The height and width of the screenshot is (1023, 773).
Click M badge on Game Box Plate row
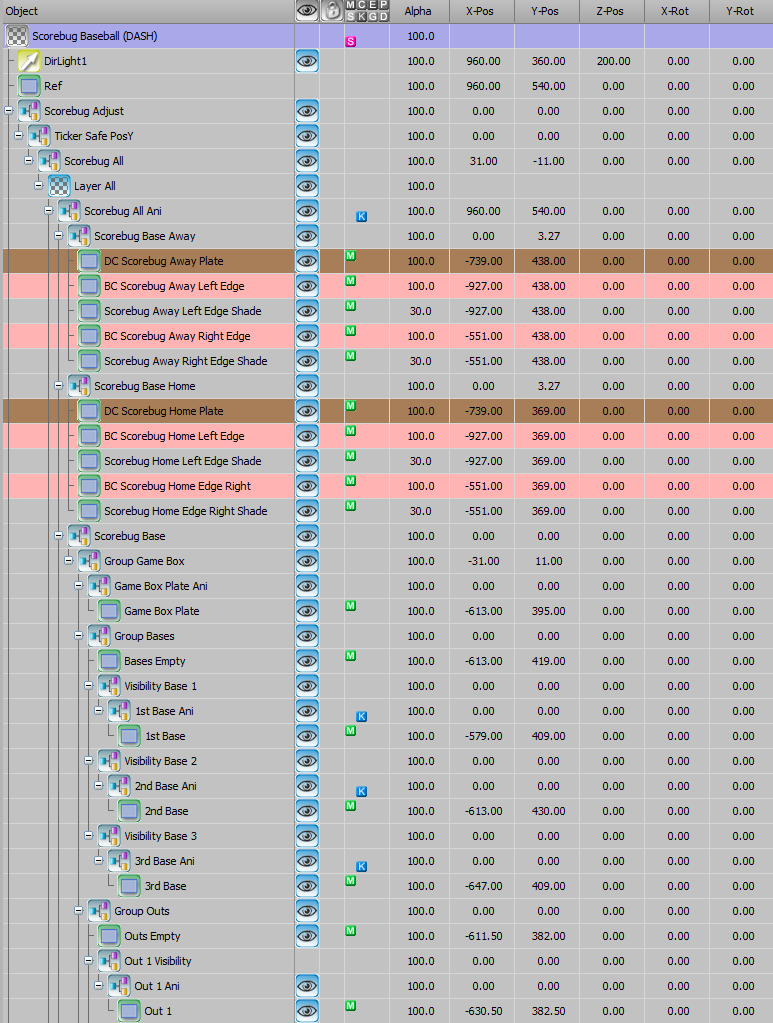350,605
